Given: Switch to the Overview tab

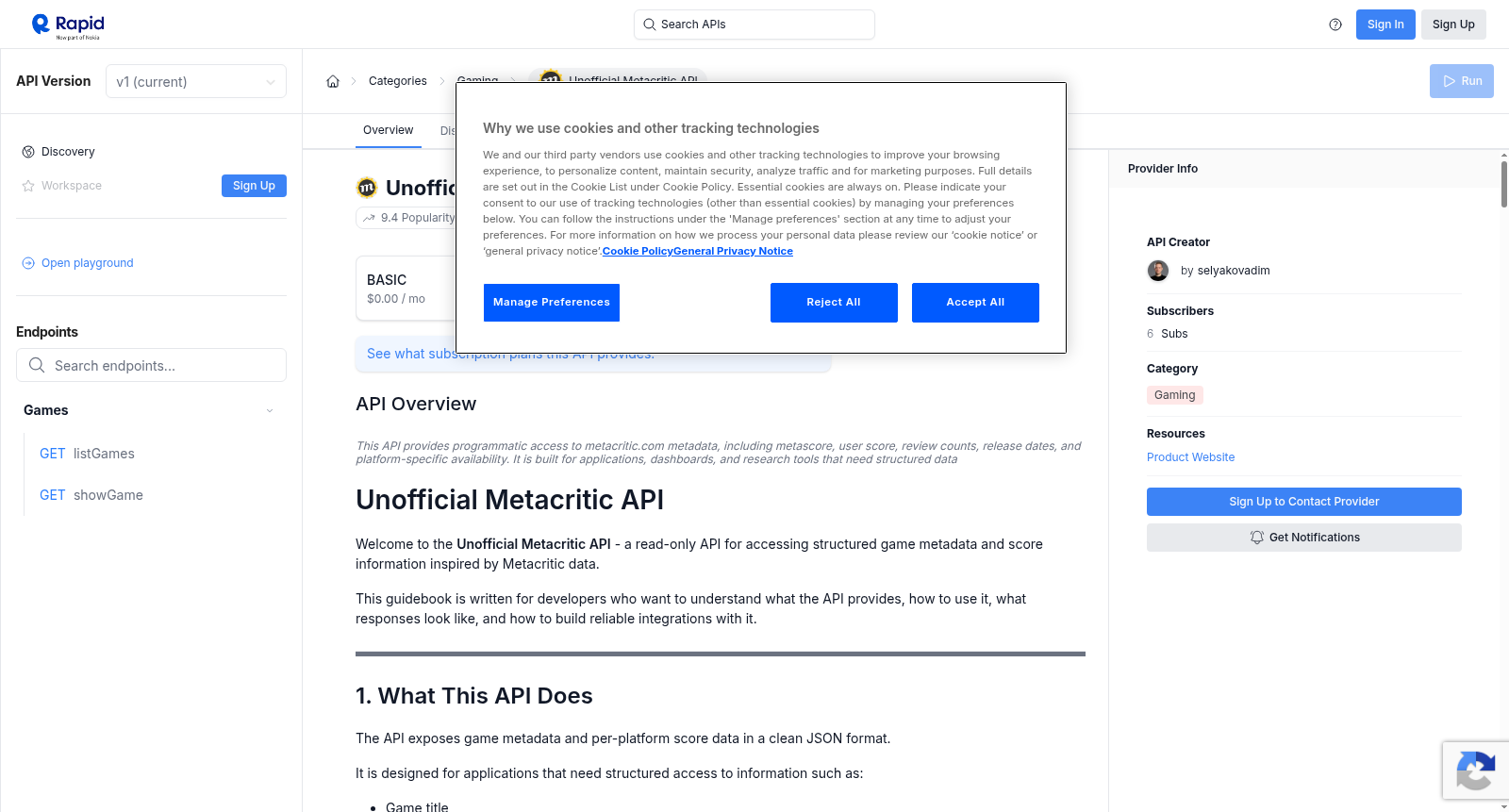Looking at the screenshot, I should coord(388,130).
